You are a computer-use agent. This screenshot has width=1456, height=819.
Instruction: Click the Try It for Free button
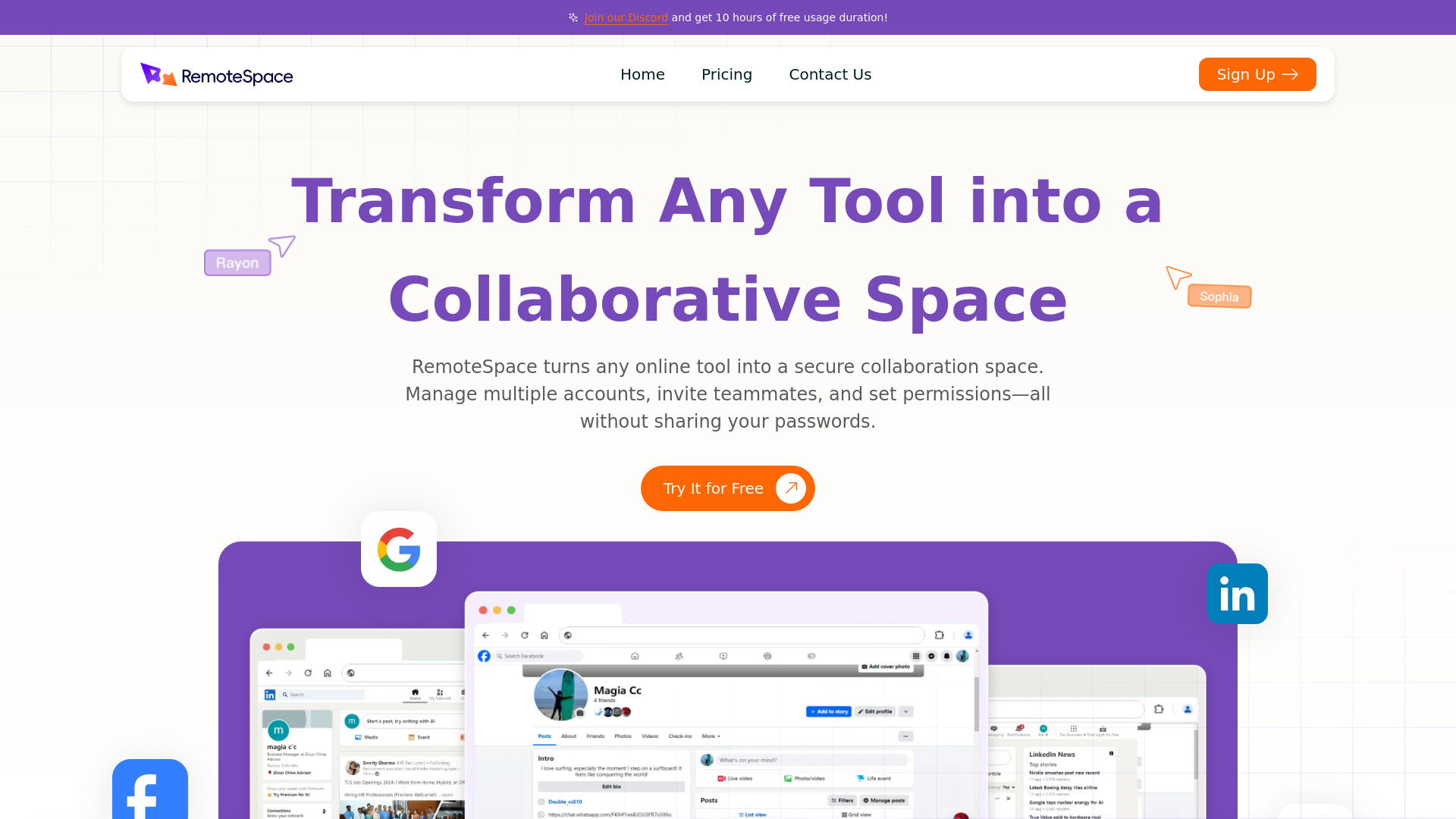(x=728, y=488)
